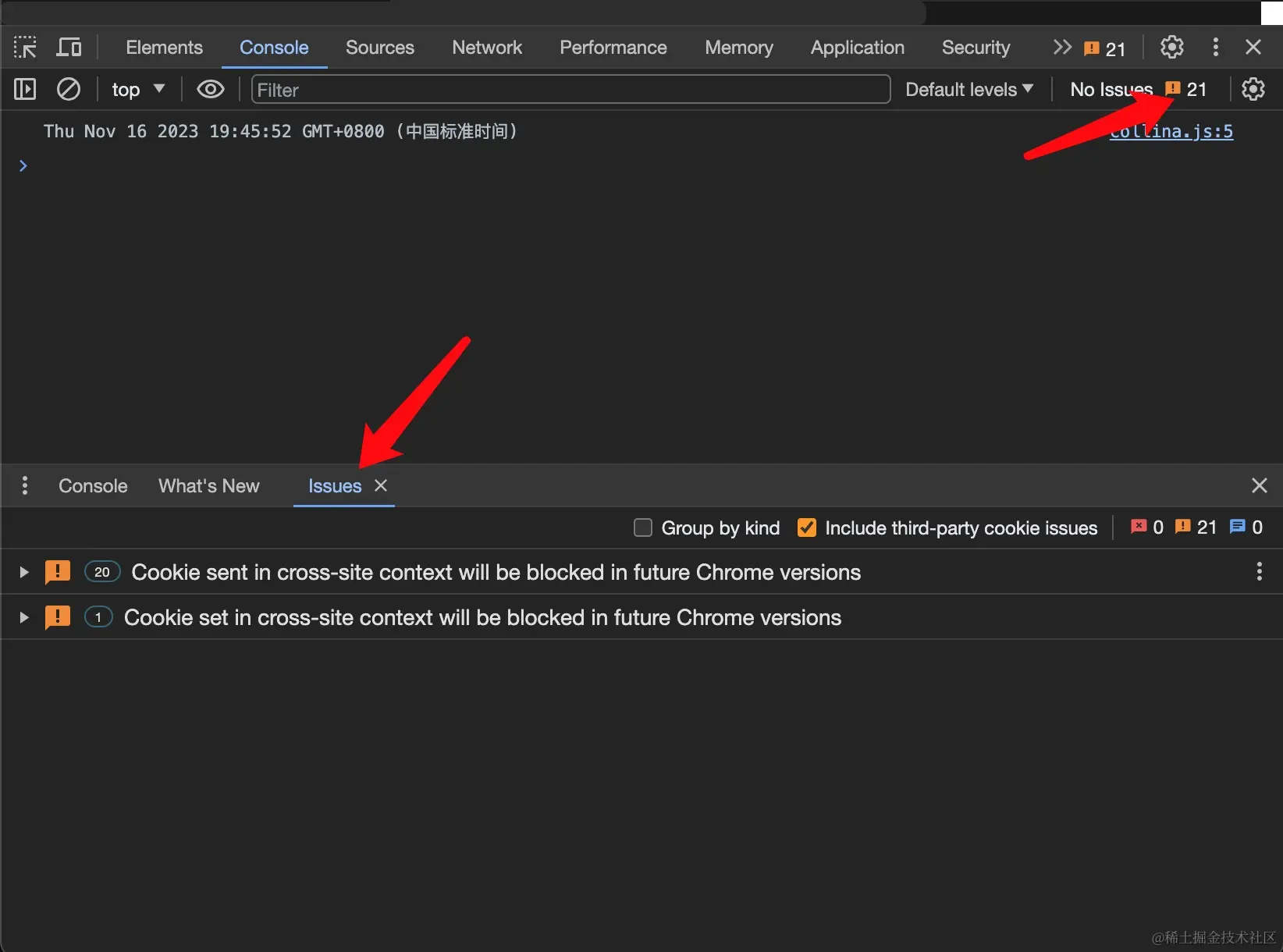Image resolution: width=1283 pixels, height=952 pixels.
Task: Close the Issues drawer tab
Action: click(381, 485)
